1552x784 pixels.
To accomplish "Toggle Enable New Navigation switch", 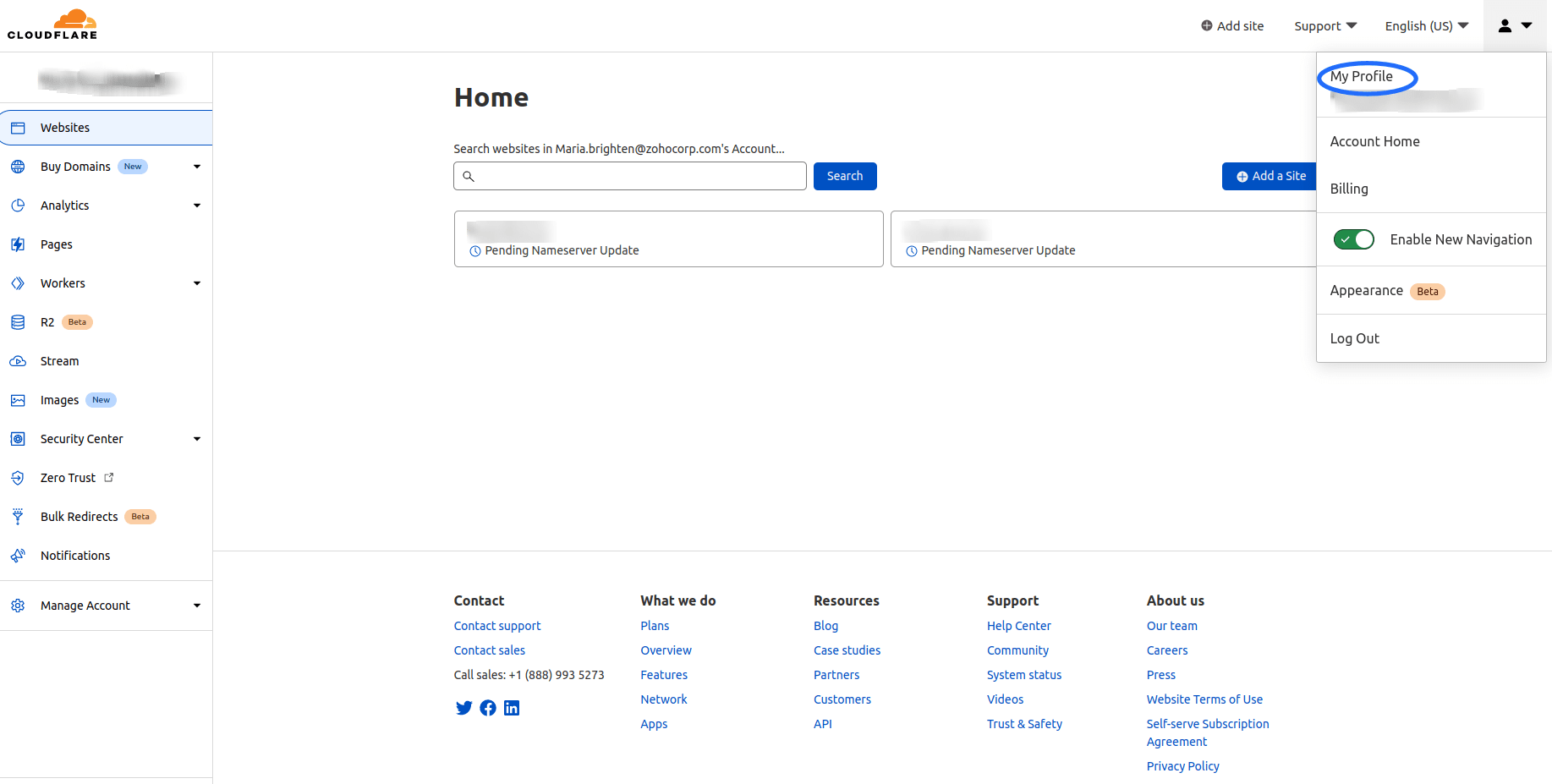I will pos(1354,239).
